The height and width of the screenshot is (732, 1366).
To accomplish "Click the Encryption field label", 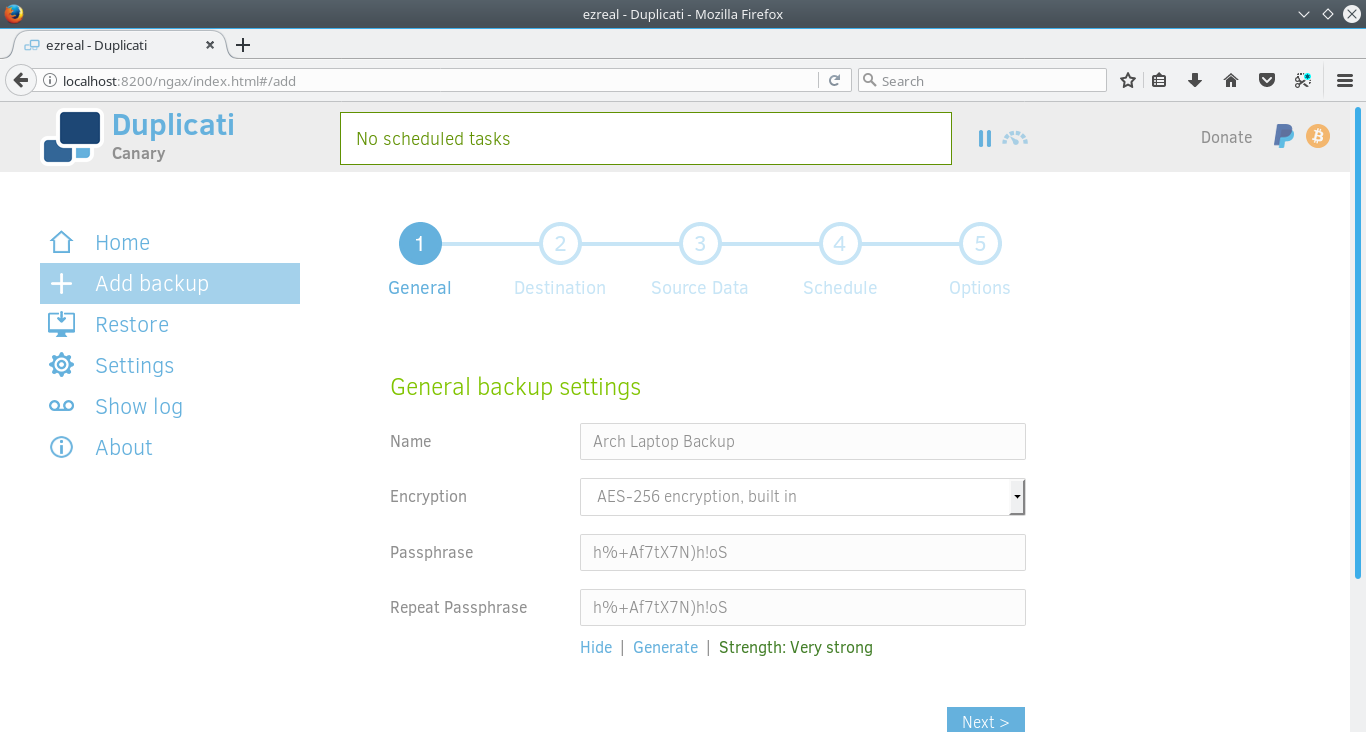I will tap(428, 496).
